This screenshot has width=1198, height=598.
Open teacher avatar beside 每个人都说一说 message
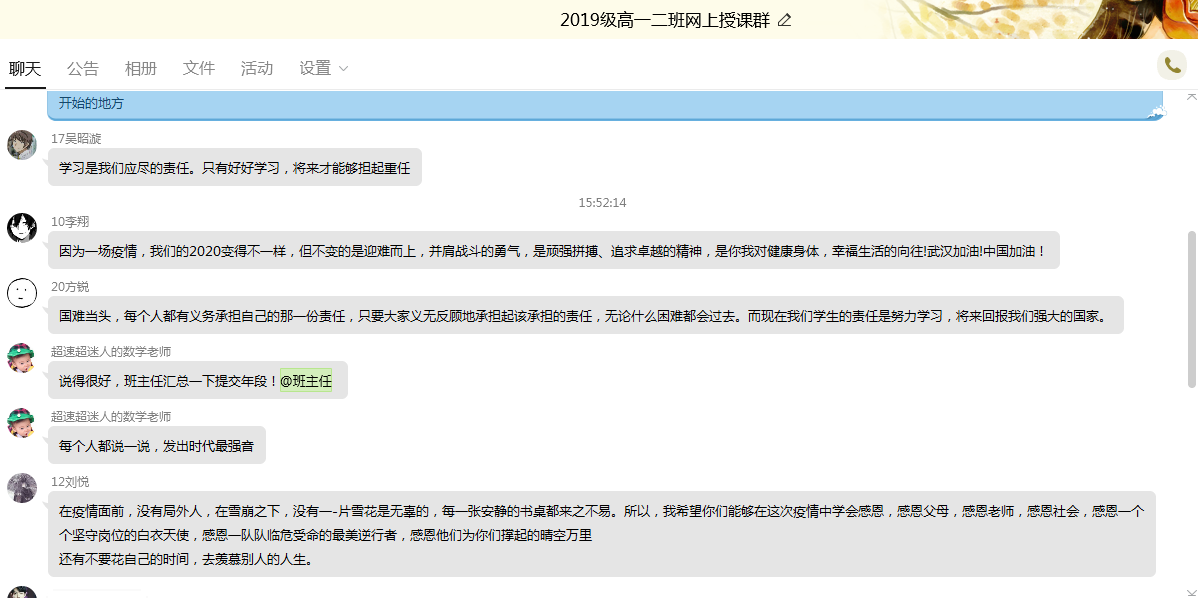tap(22, 422)
